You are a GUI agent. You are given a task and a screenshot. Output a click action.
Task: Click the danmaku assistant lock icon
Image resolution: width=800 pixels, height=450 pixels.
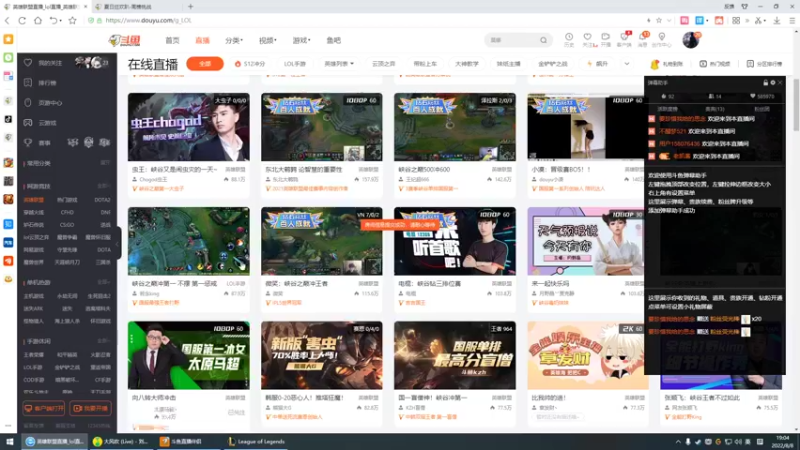[765, 83]
